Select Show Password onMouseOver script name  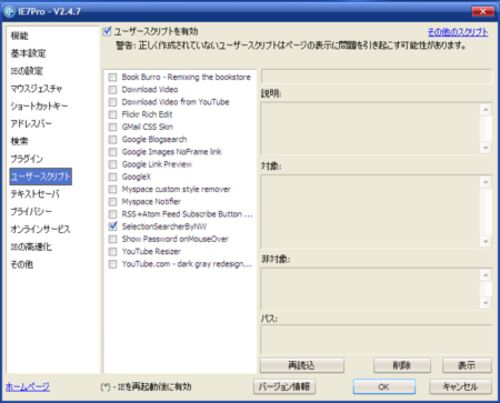175,239
